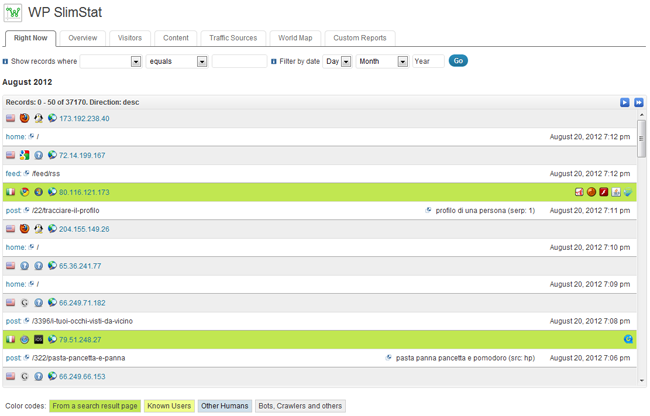Click scrollbar thumb in records list
Screen dimensions: 650x416
[x=641, y=139]
